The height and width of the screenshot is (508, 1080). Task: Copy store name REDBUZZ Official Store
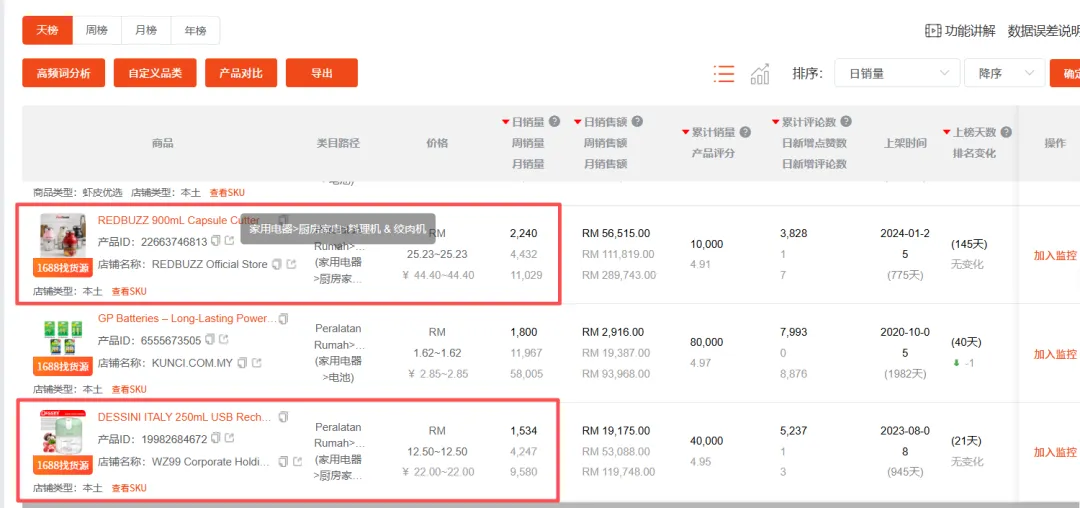click(x=276, y=264)
